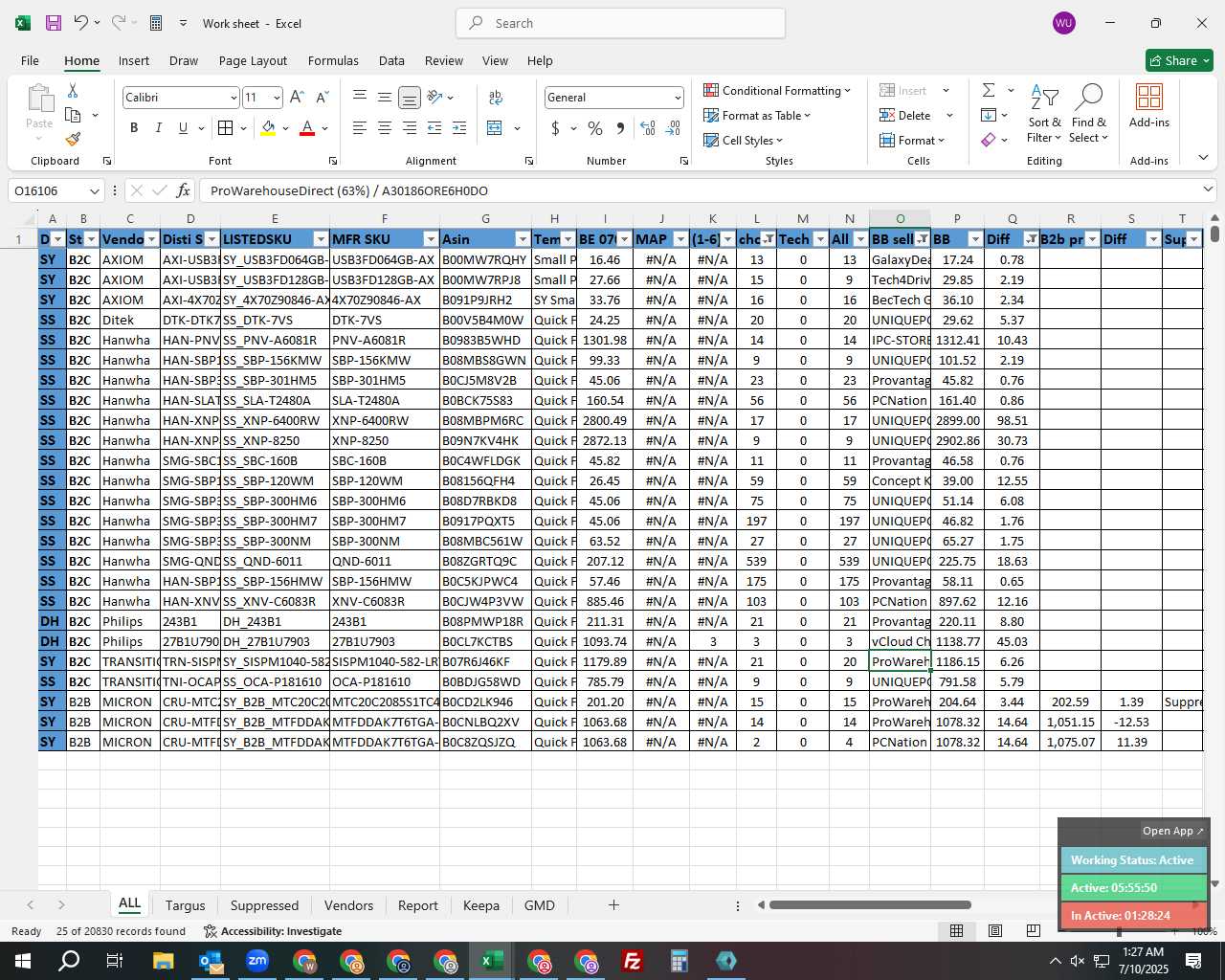Click Format as Table button
1225x980 pixels.
[757, 115]
